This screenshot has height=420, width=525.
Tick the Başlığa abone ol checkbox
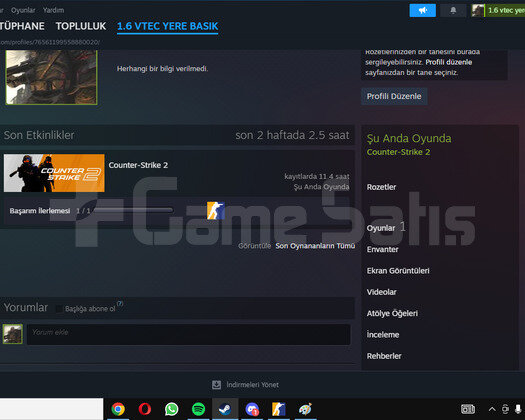[x=59, y=309]
